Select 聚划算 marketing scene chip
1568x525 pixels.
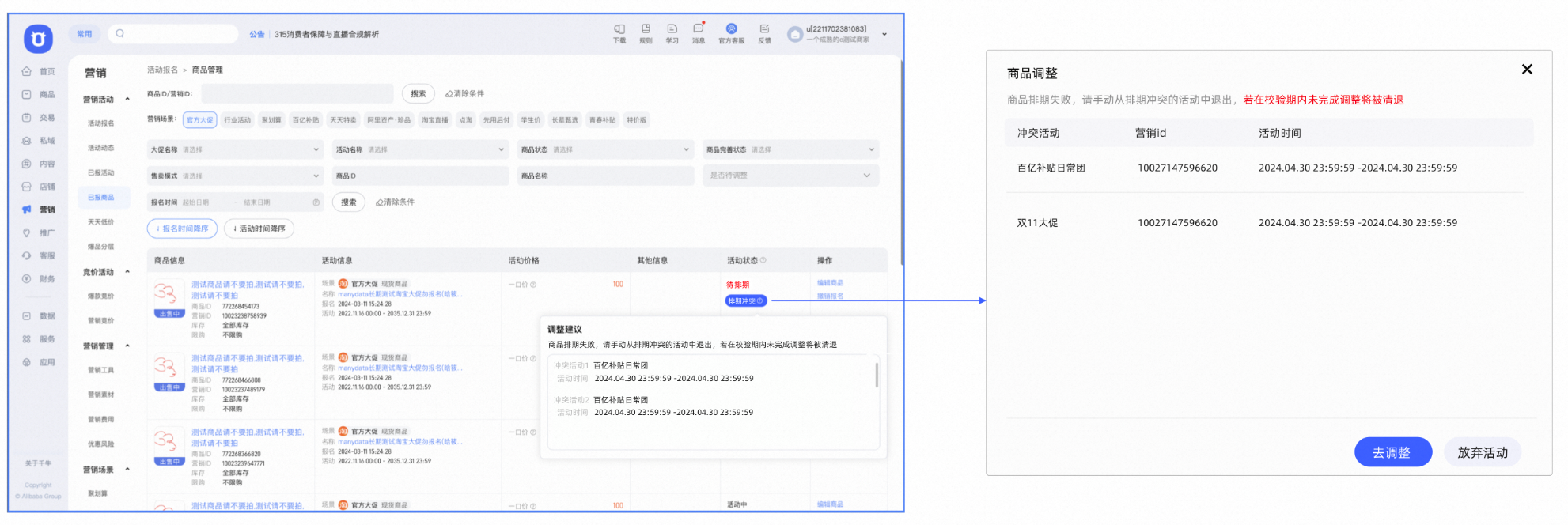coord(271,120)
